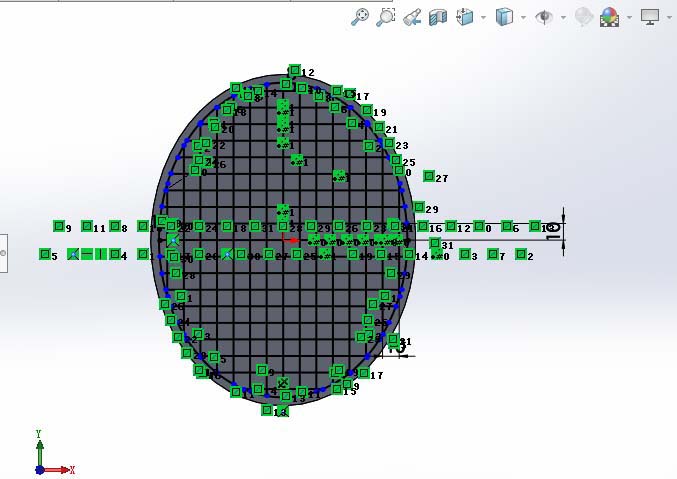The image size is (677, 479).
Task: Click the Display Style cube icon
Action: coord(504,17)
